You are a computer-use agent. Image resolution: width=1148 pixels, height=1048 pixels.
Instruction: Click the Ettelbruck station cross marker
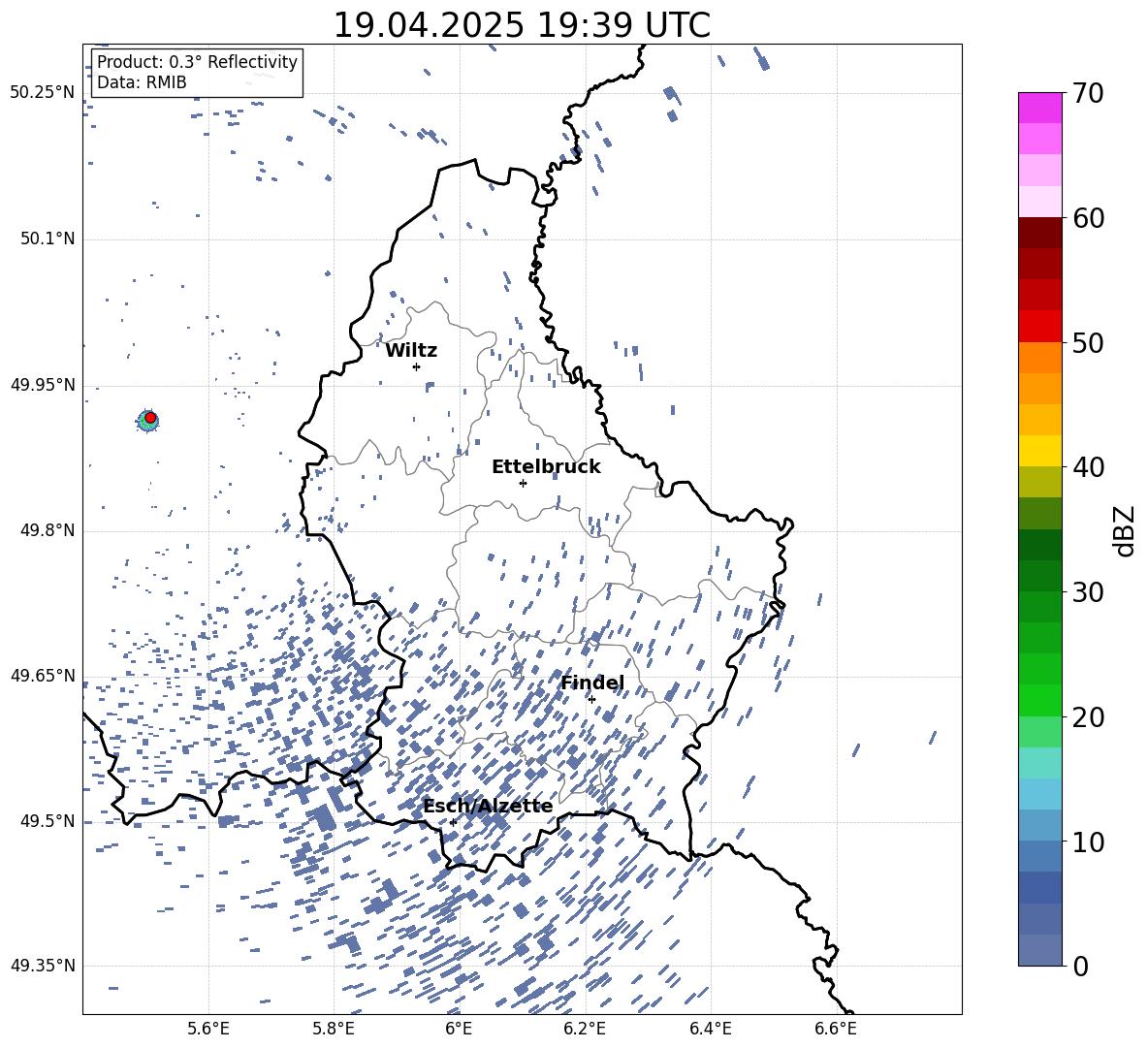[x=523, y=483]
